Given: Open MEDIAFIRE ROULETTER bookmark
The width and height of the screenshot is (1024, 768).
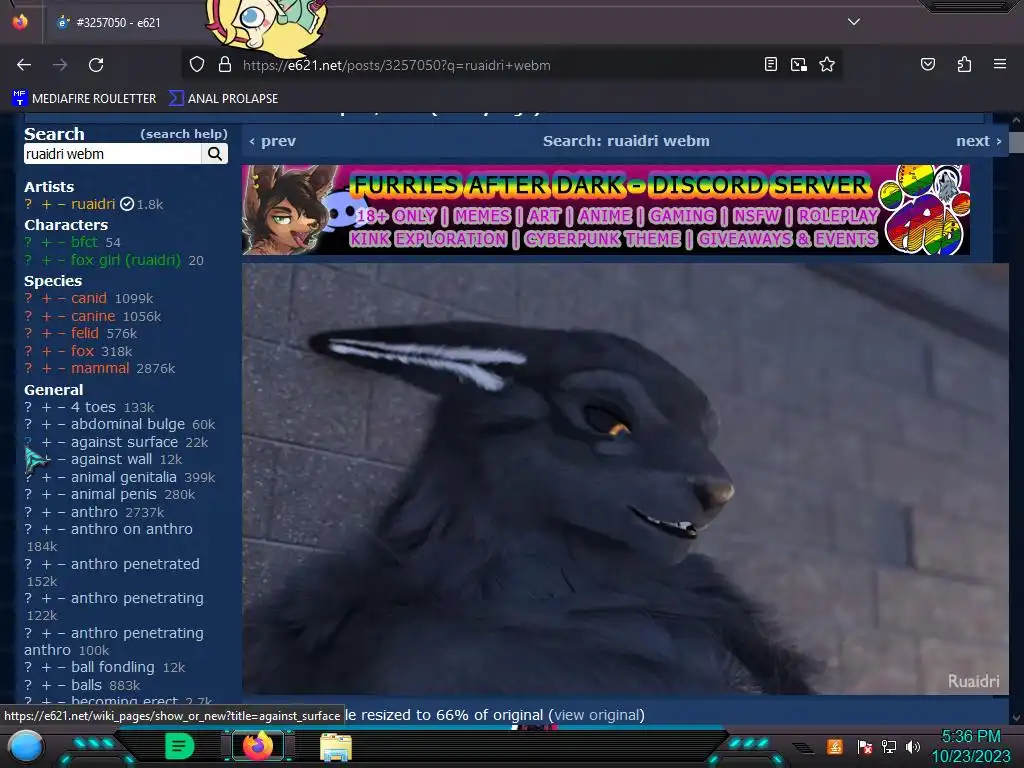Looking at the screenshot, I should pos(84,99).
